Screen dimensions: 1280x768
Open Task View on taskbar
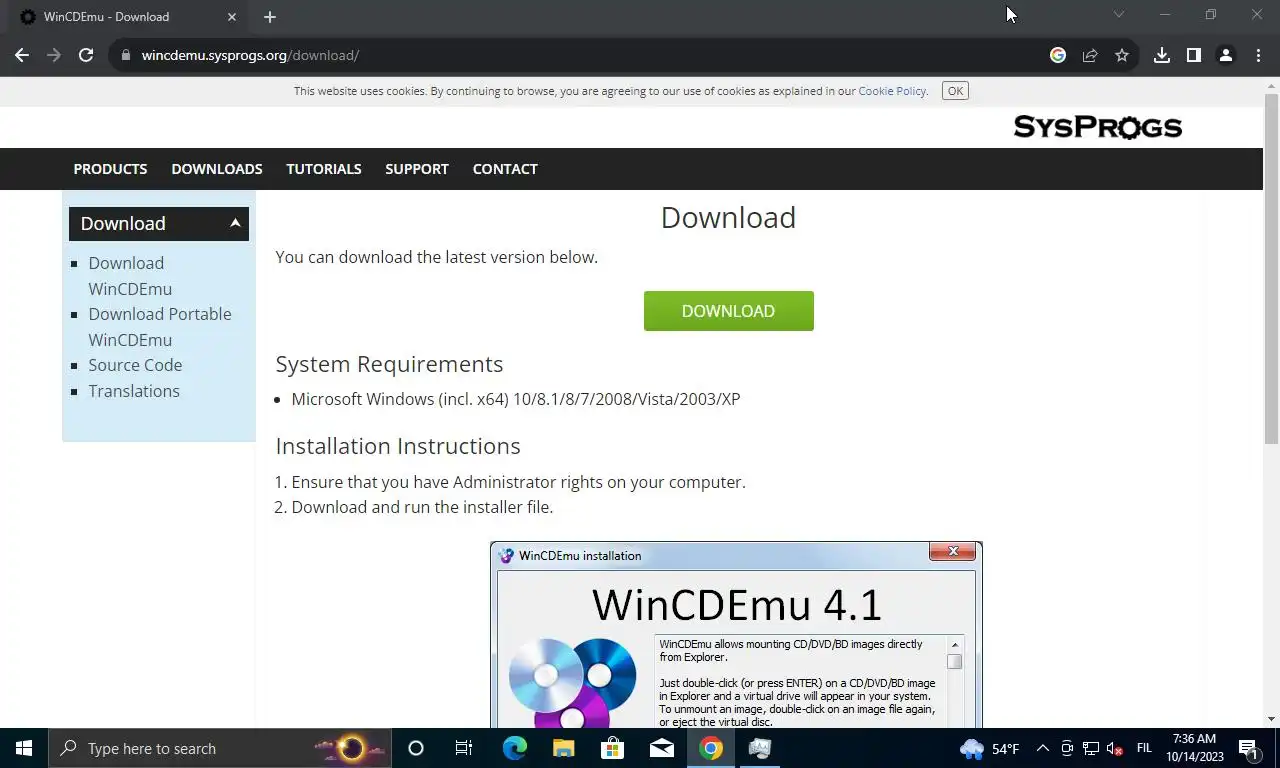coord(464,748)
